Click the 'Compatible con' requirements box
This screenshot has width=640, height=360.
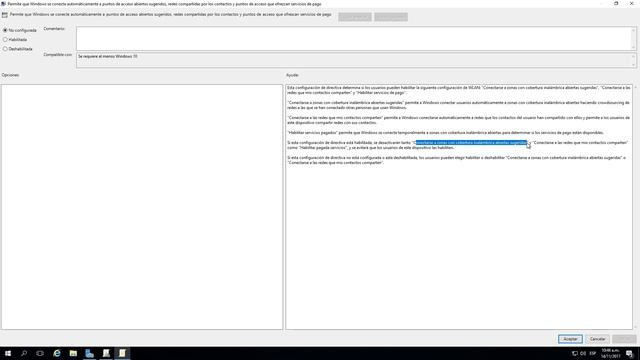coord(353,60)
